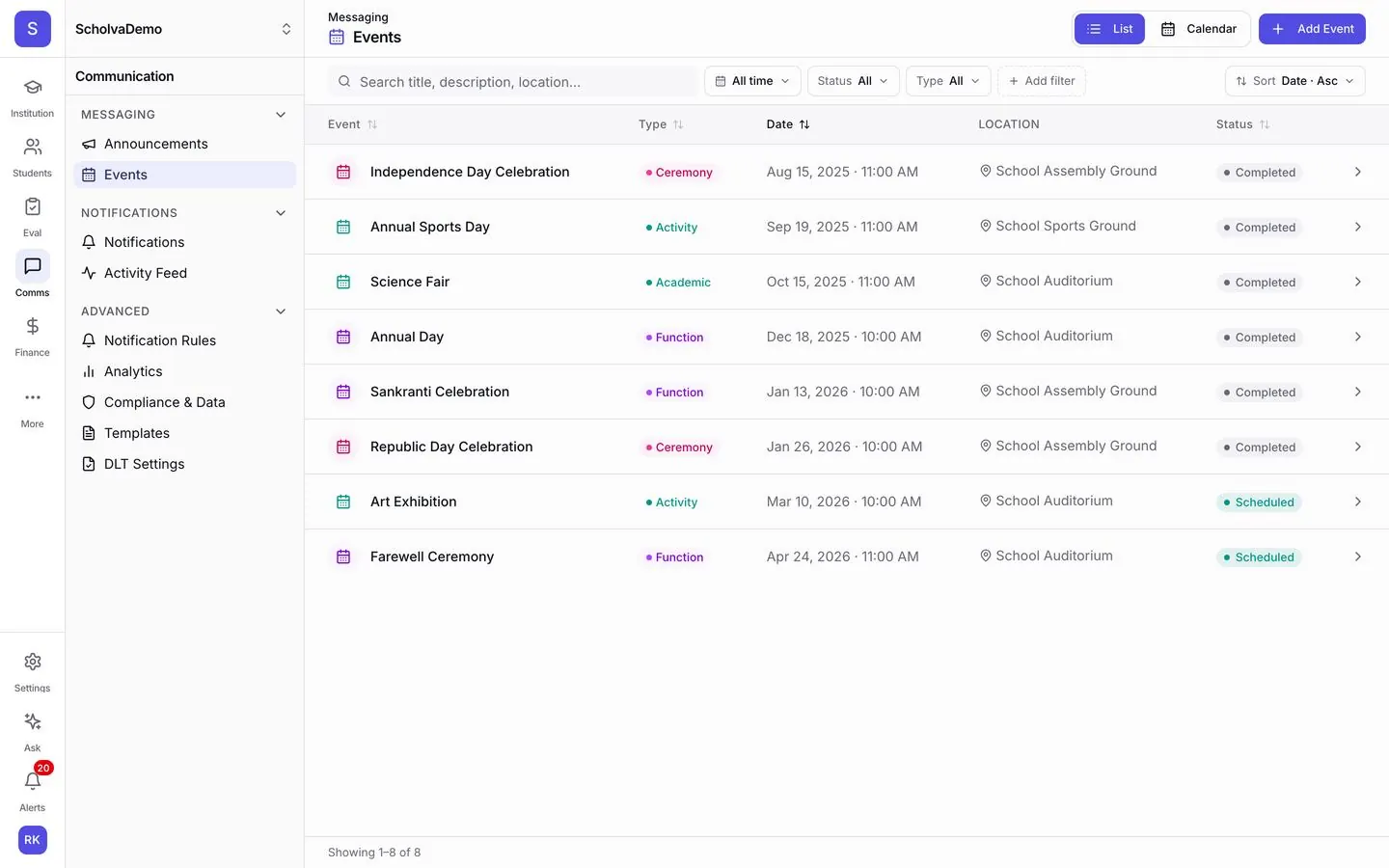Open the Ask sparkle assistant icon
Image resolution: width=1389 pixels, height=868 pixels.
coord(32,721)
